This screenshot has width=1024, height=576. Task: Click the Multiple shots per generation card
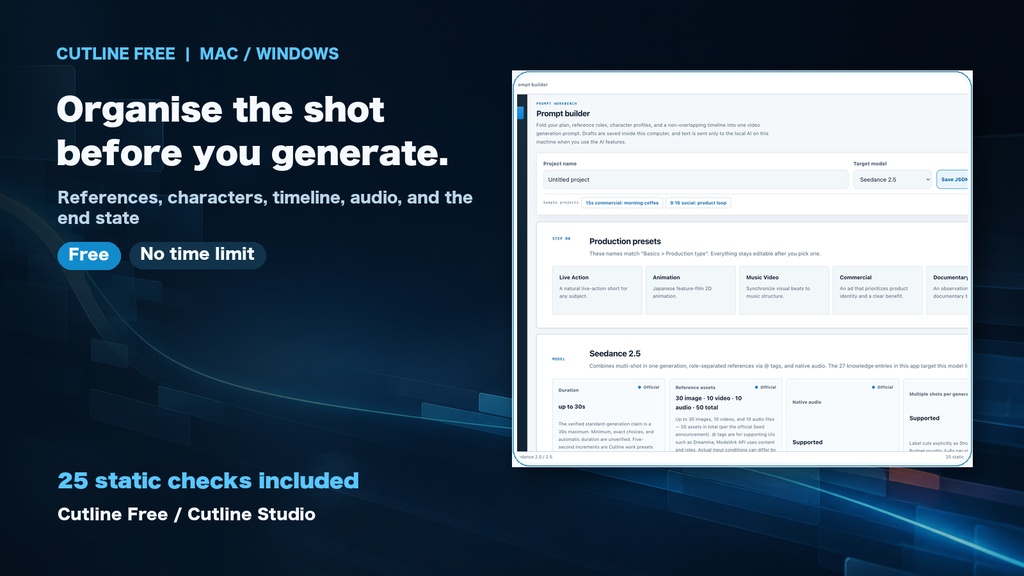936,415
